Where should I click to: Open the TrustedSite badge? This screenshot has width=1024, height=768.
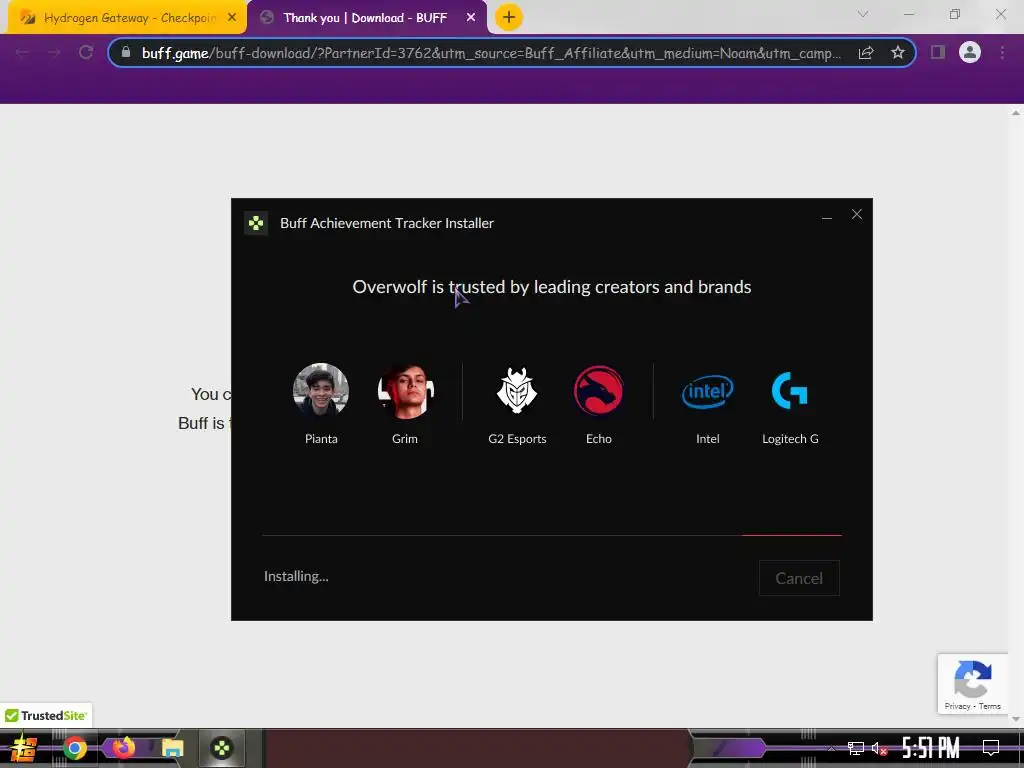(46, 716)
